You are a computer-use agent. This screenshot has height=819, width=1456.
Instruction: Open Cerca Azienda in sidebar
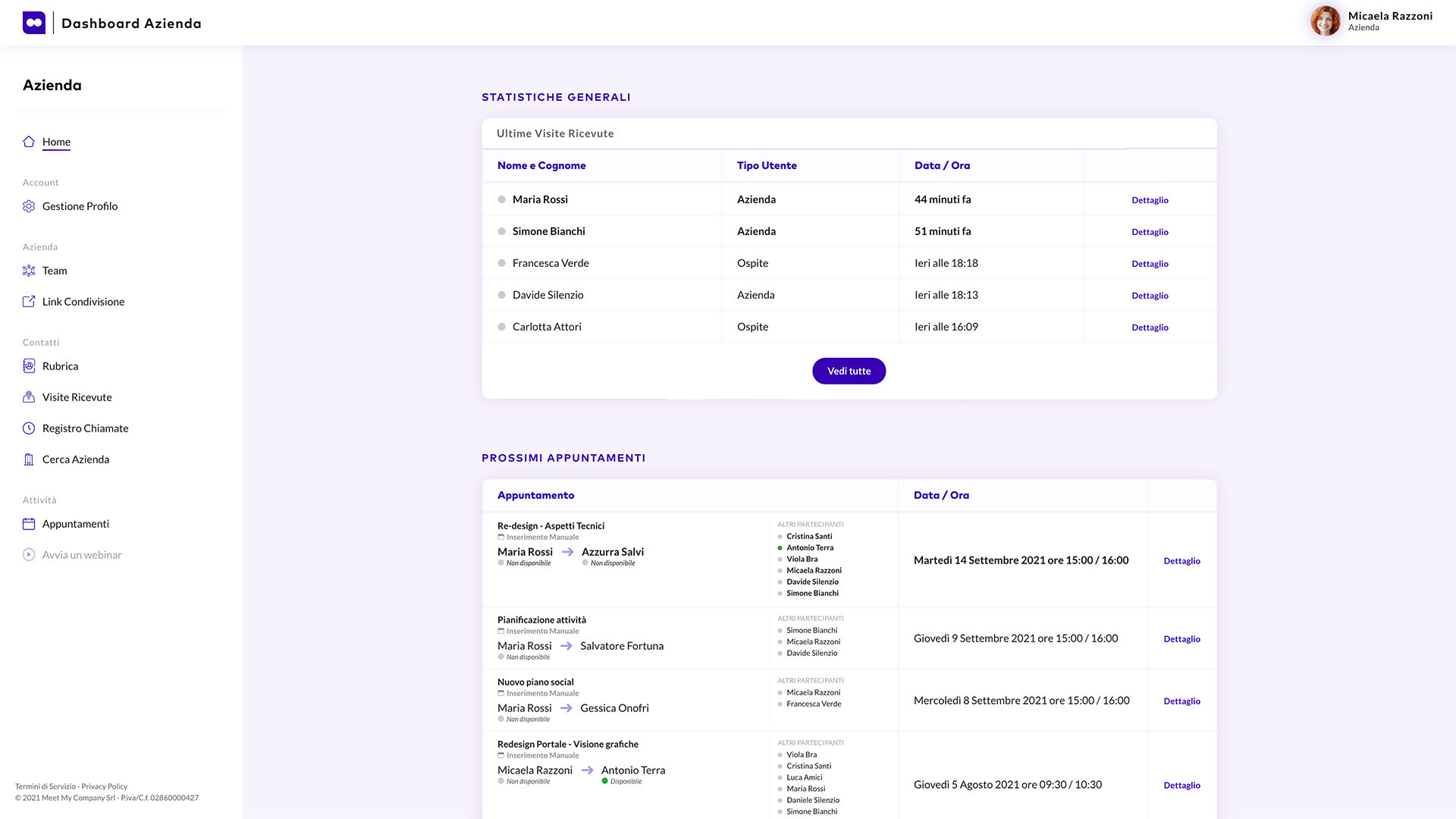(x=76, y=460)
